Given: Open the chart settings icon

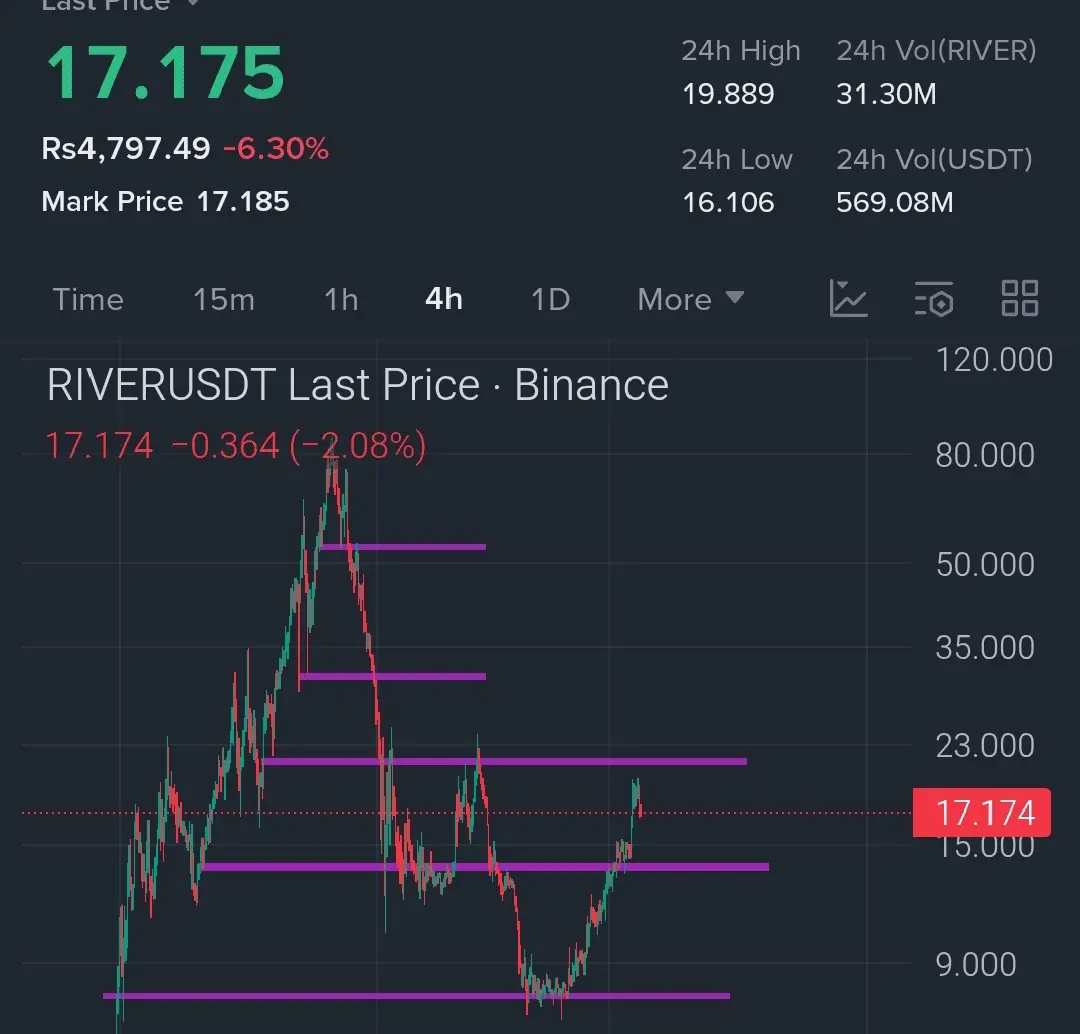Looking at the screenshot, I should tap(934, 298).
